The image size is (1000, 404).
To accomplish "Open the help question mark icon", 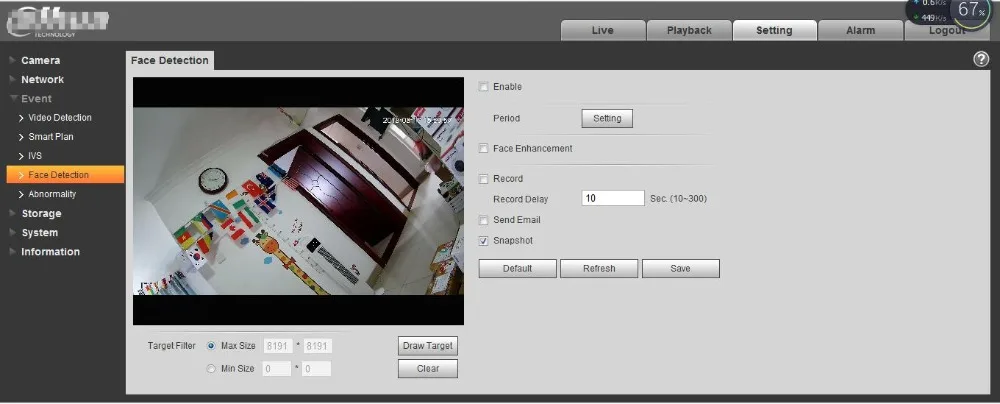I will [x=981, y=59].
